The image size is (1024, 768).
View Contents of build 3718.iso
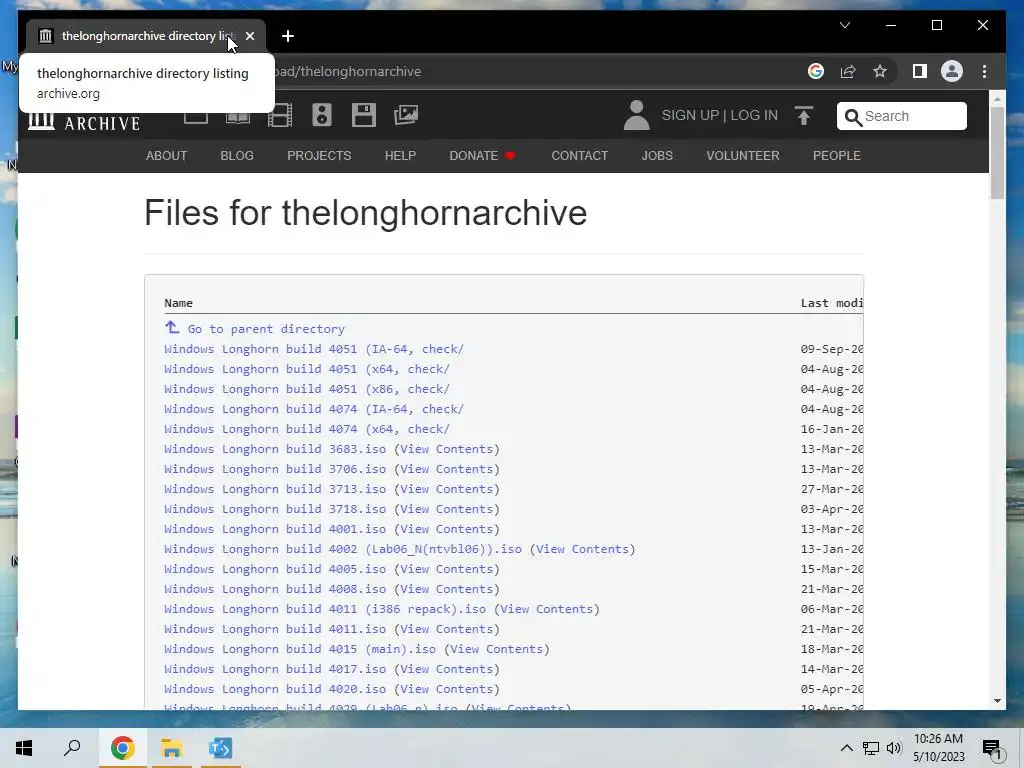click(447, 509)
